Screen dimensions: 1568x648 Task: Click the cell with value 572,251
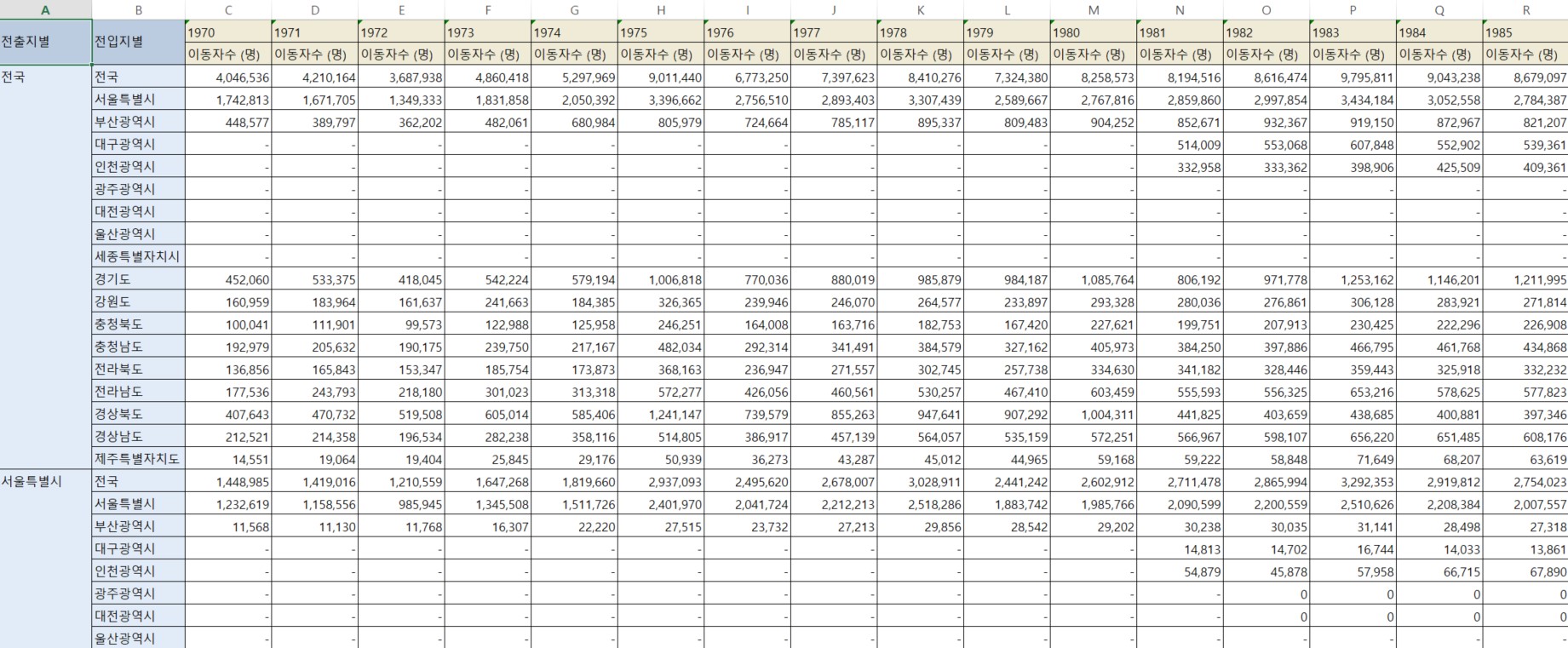tap(1094, 437)
